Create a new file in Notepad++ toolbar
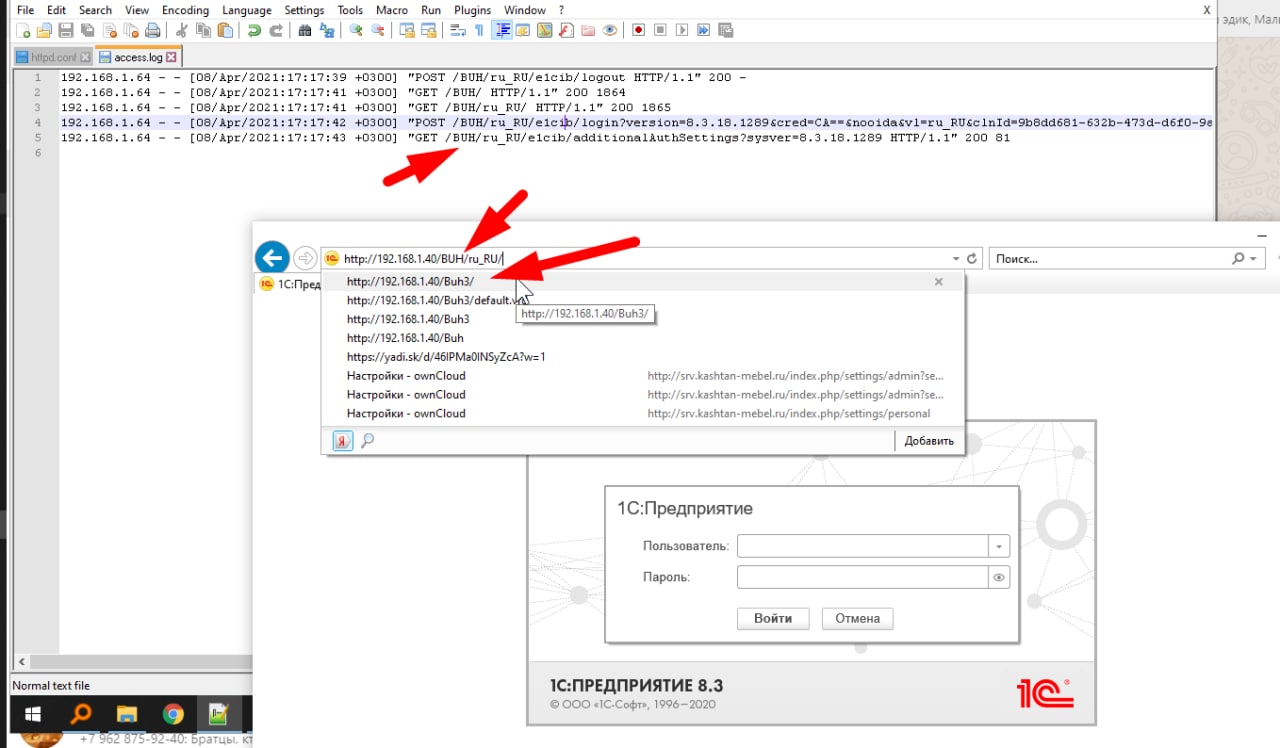The width and height of the screenshot is (1280, 748). [23, 30]
